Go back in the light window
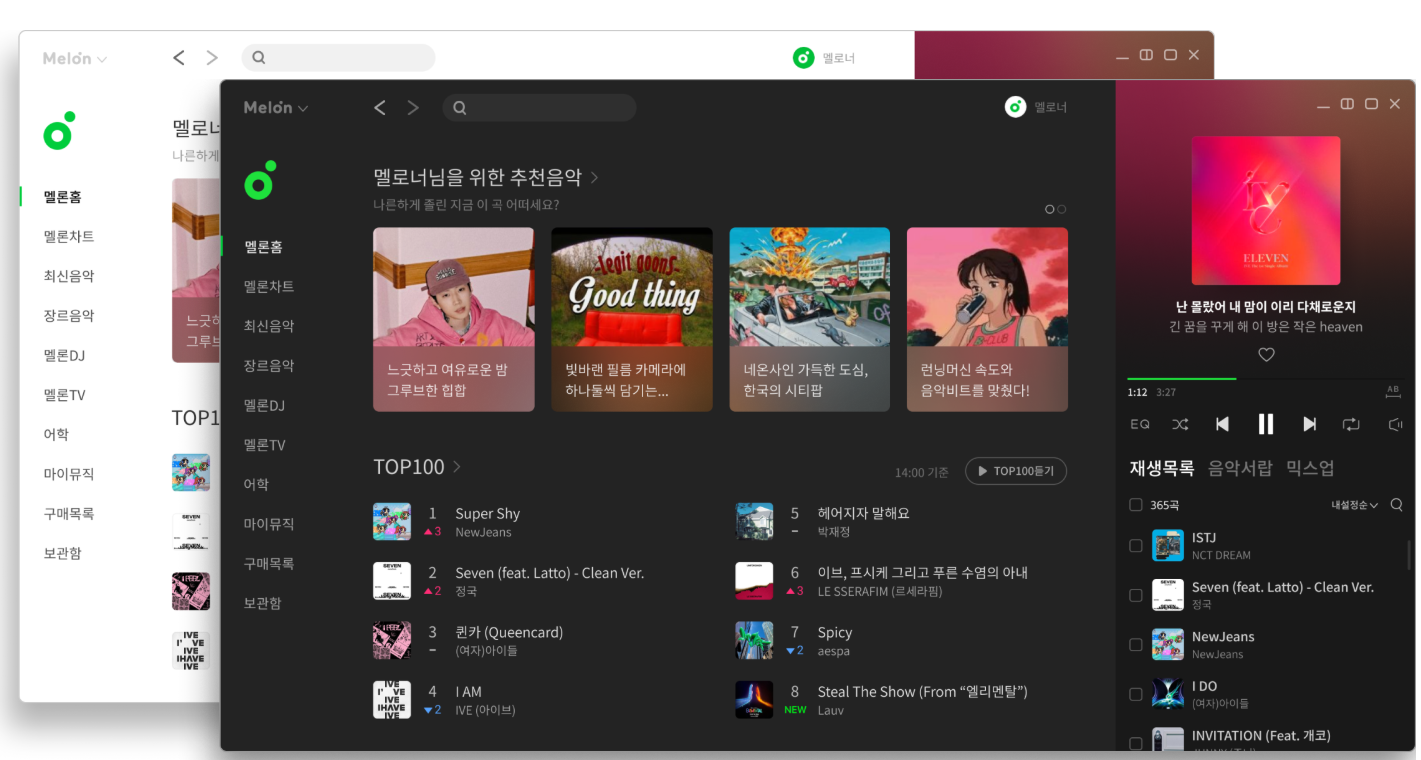 179,58
